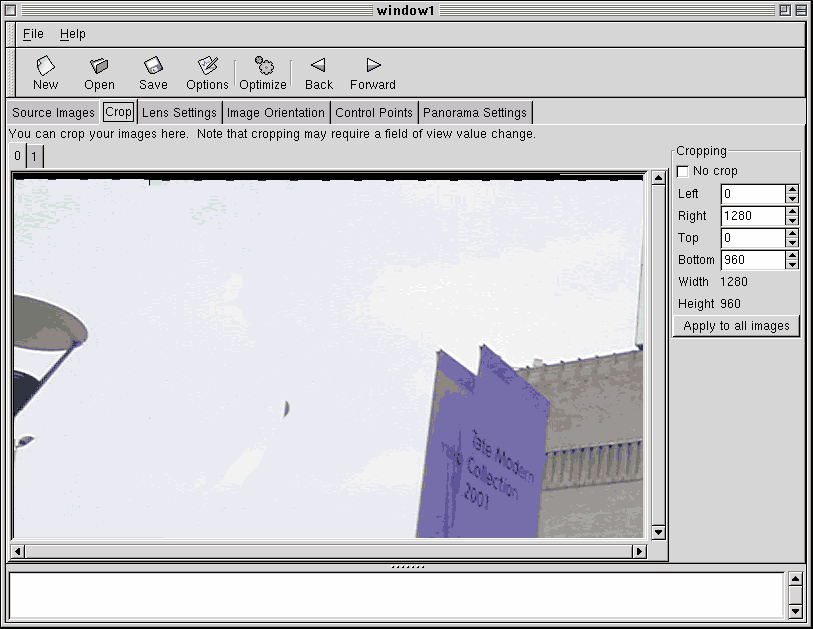This screenshot has width=813, height=629.
Task: Increase the Right crop value with its up stepper
Action: pos(791,211)
